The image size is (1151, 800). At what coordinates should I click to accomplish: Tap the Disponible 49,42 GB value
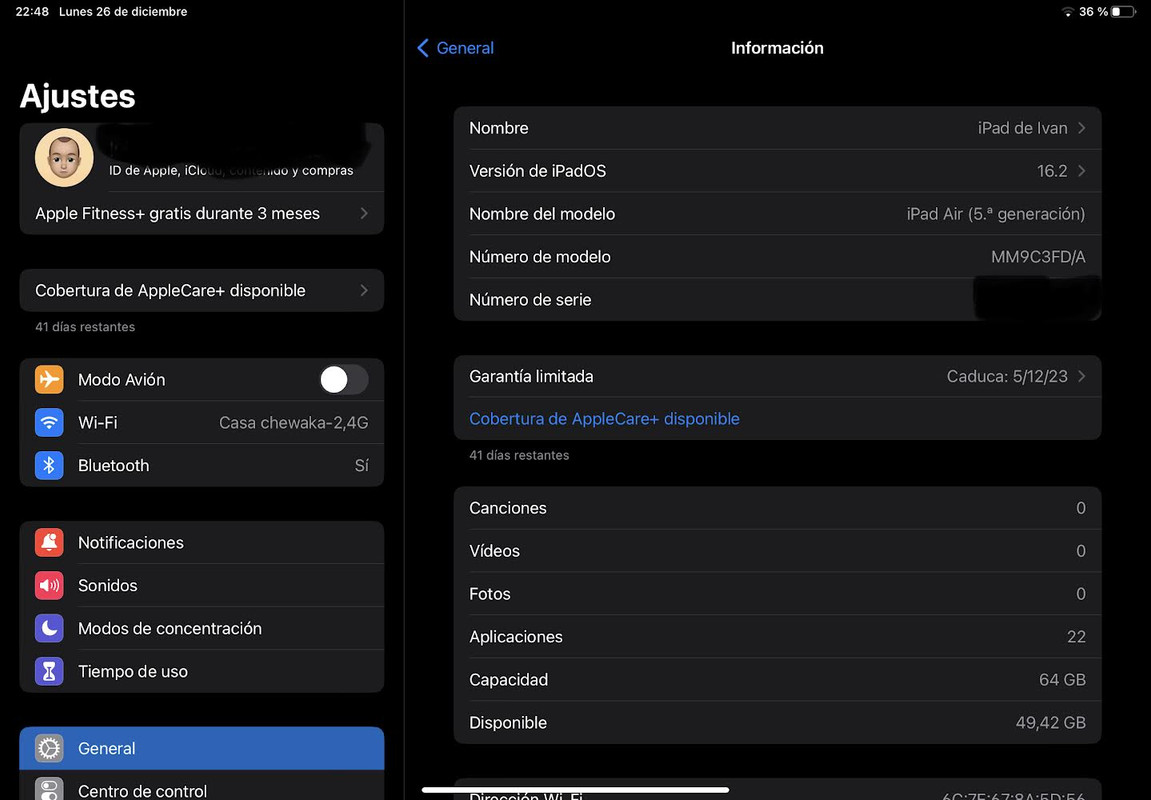click(1050, 723)
